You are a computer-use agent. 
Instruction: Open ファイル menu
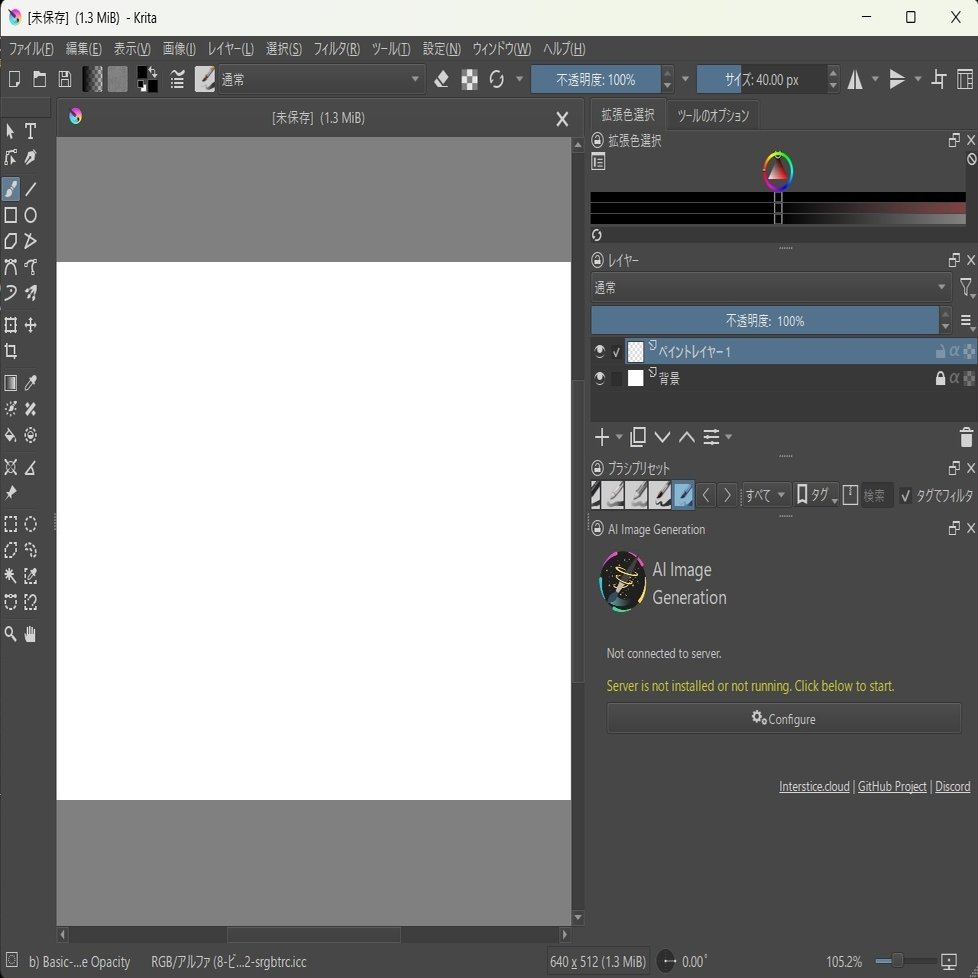click(31, 49)
